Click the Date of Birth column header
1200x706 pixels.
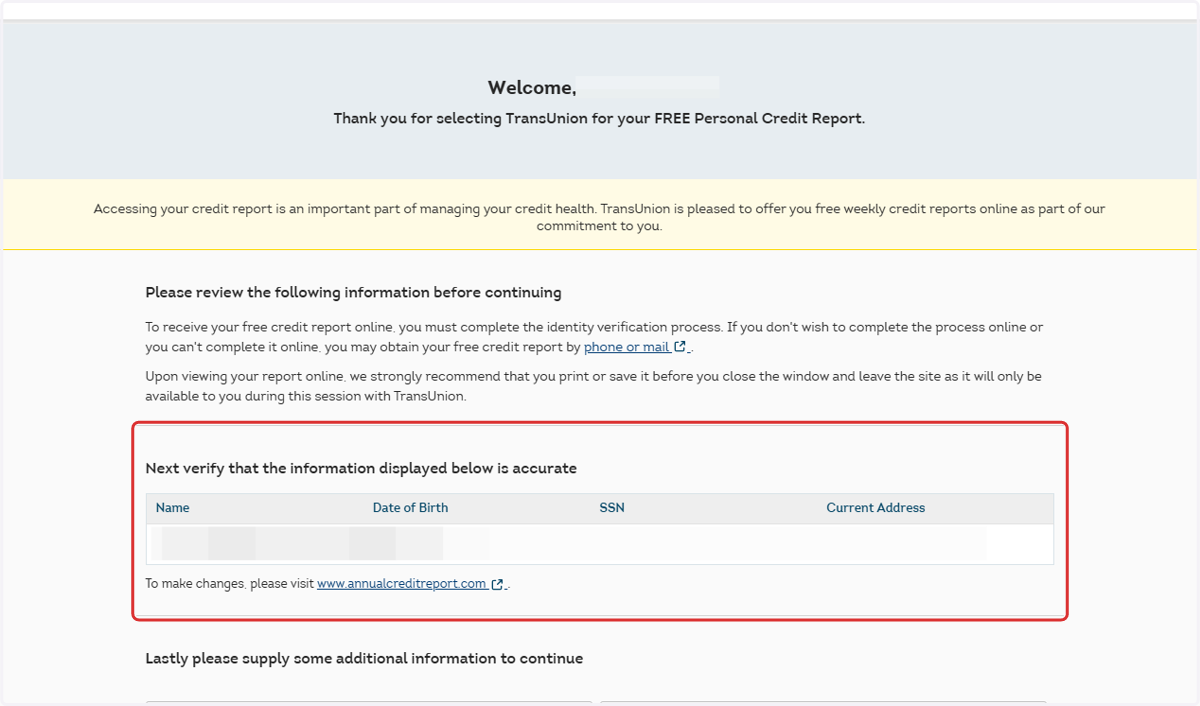pyautogui.click(x=410, y=508)
